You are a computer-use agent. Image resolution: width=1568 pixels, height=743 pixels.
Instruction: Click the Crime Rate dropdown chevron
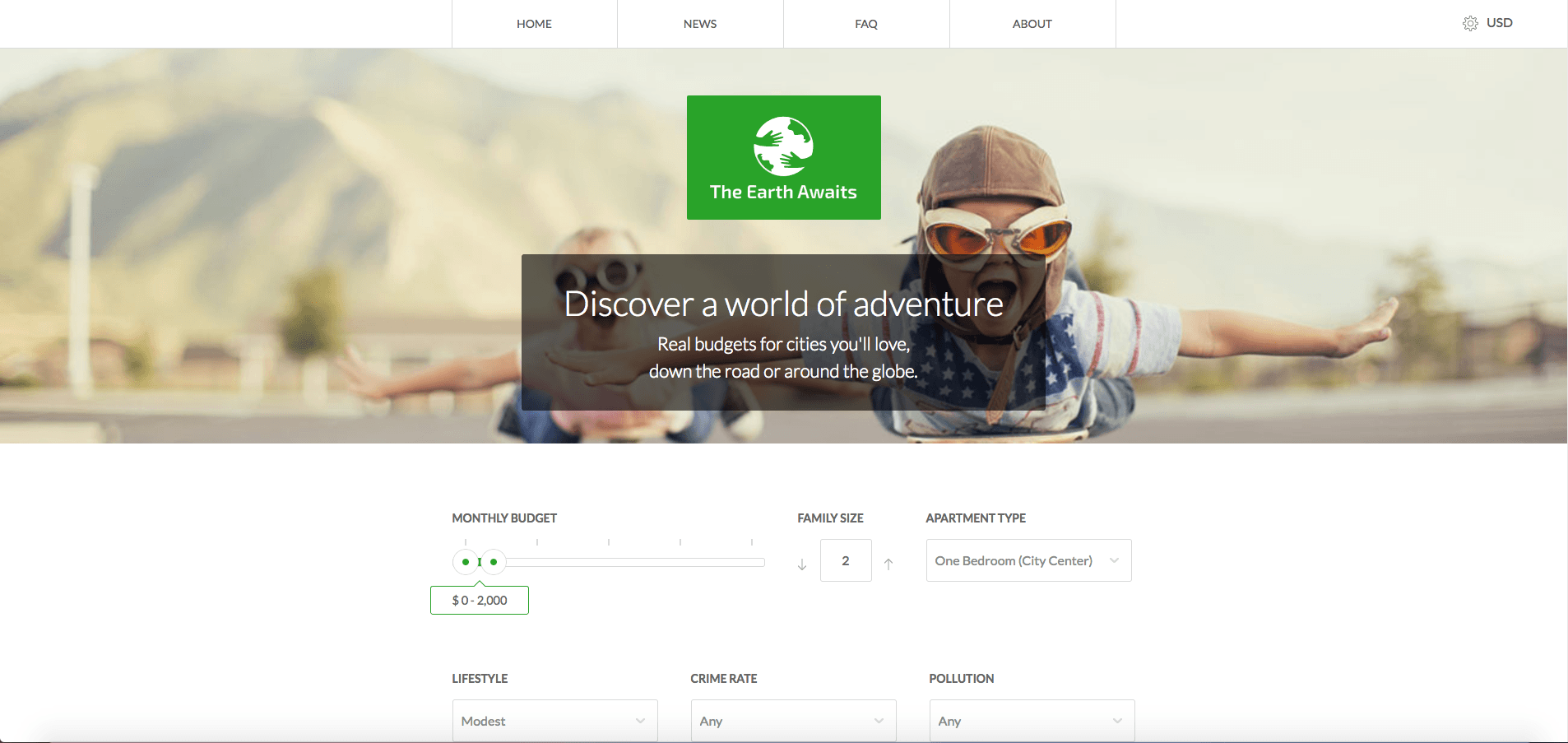(879, 721)
